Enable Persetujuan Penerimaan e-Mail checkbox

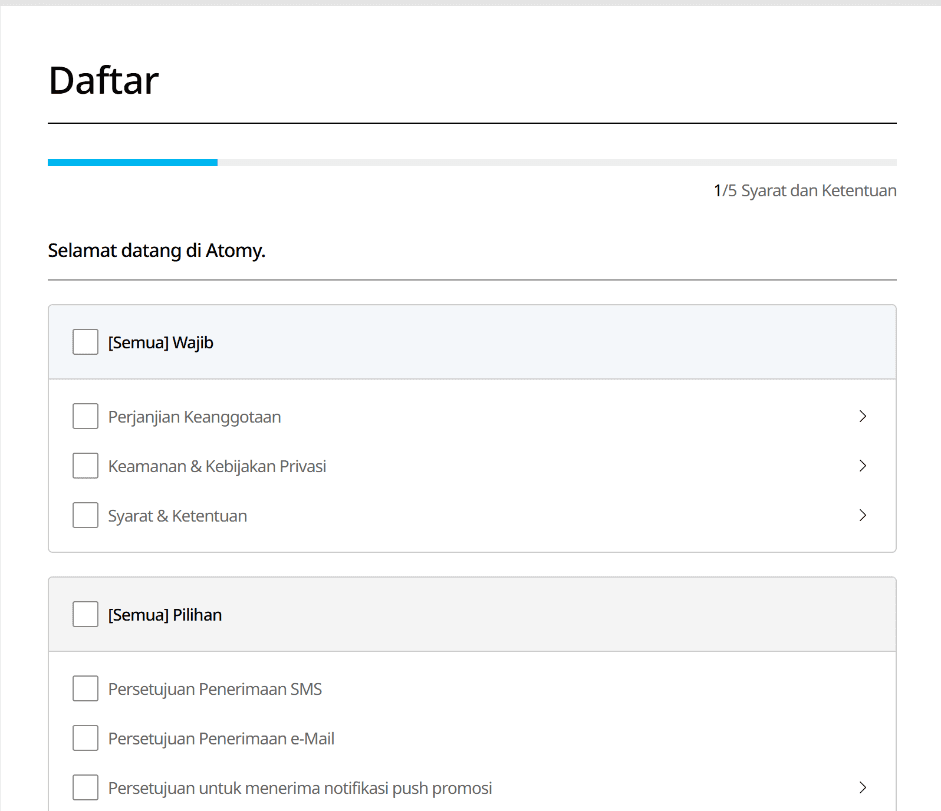click(x=85, y=738)
